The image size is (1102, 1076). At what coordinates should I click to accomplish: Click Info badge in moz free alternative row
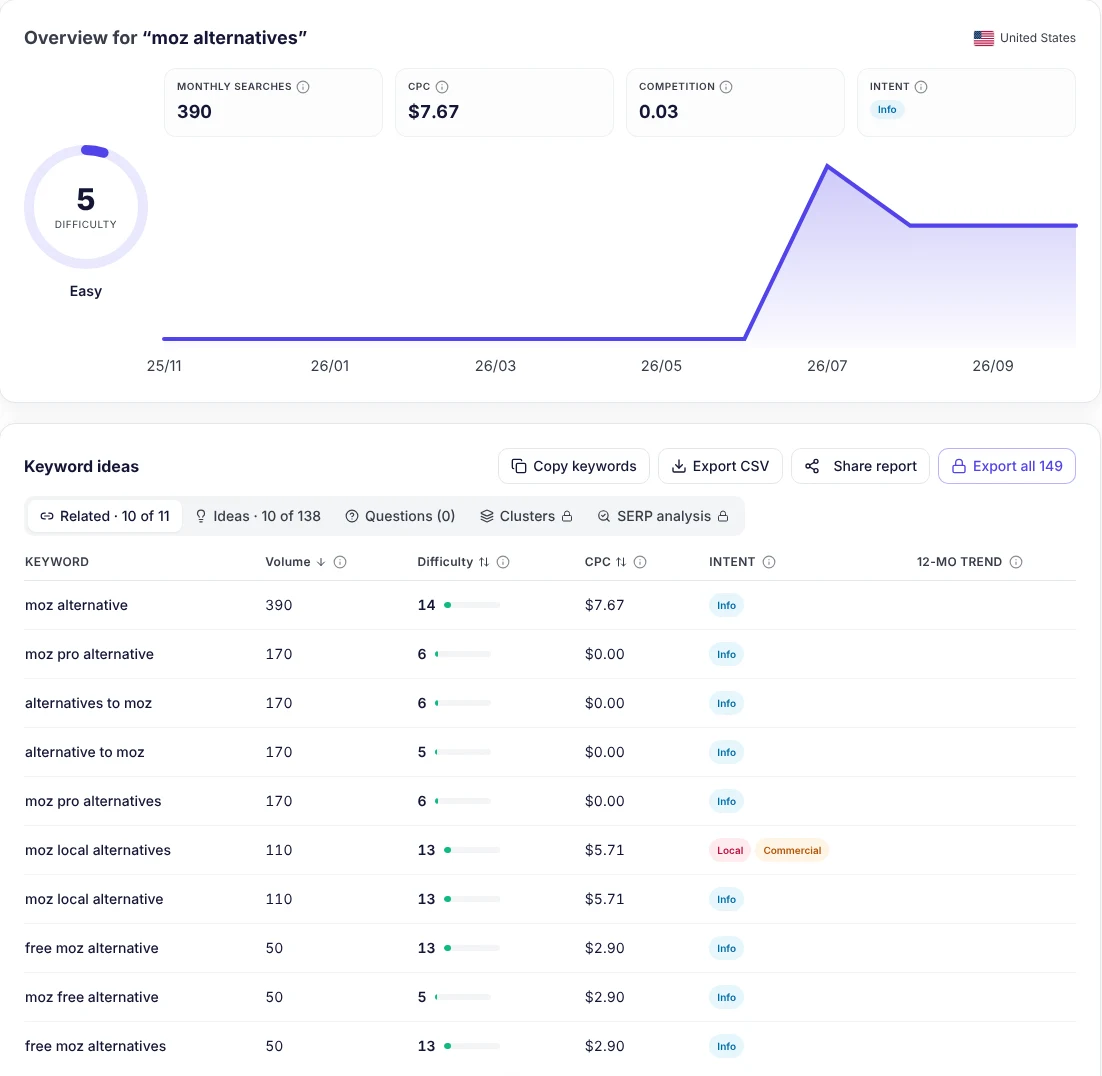[x=726, y=997]
